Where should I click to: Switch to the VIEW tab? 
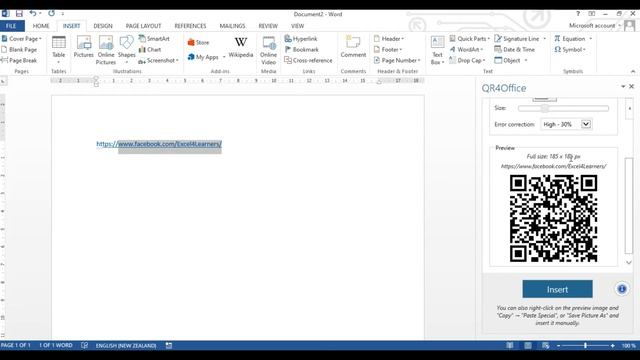coord(298,26)
